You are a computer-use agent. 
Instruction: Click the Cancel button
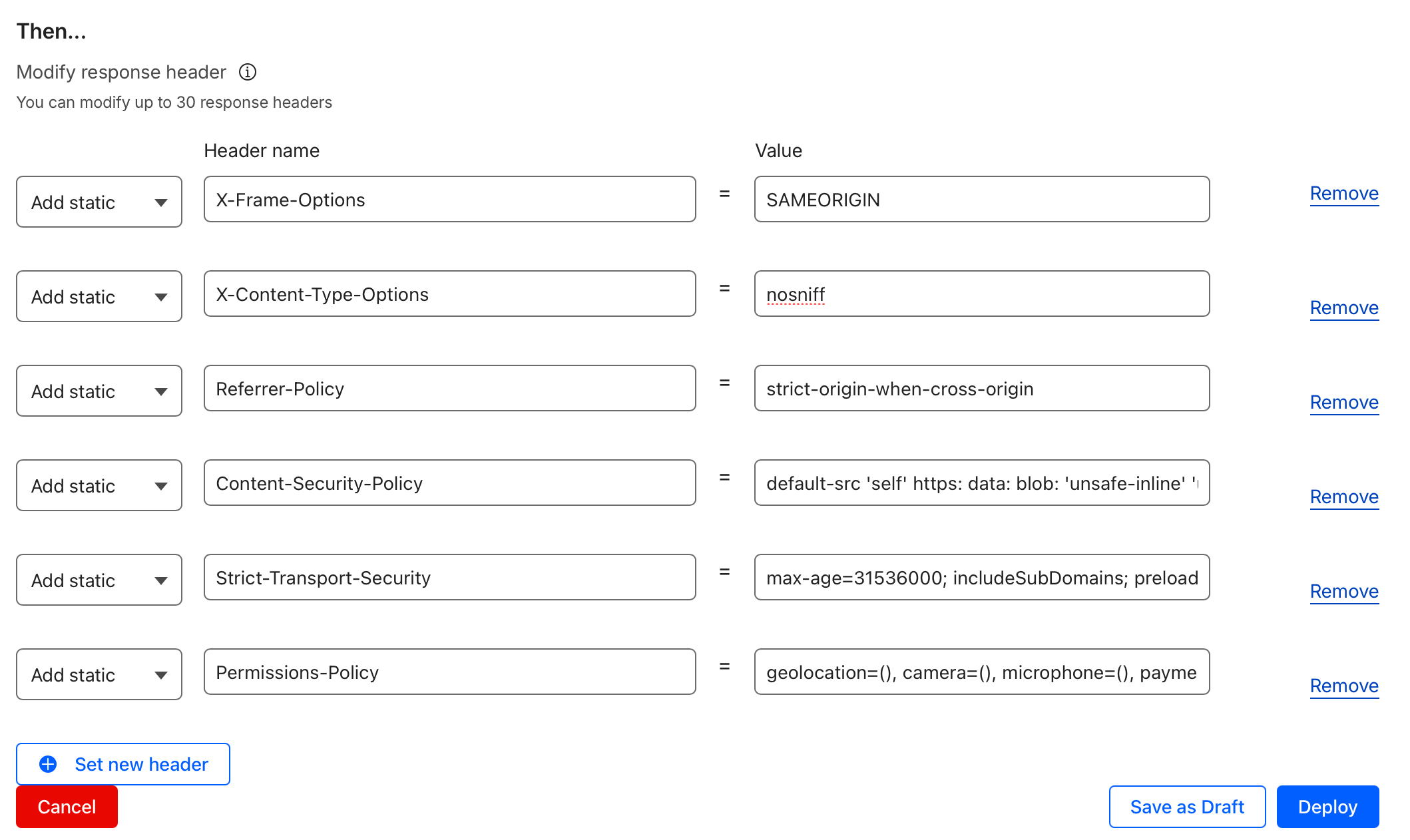pyautogui.click(x=67, y=807)
